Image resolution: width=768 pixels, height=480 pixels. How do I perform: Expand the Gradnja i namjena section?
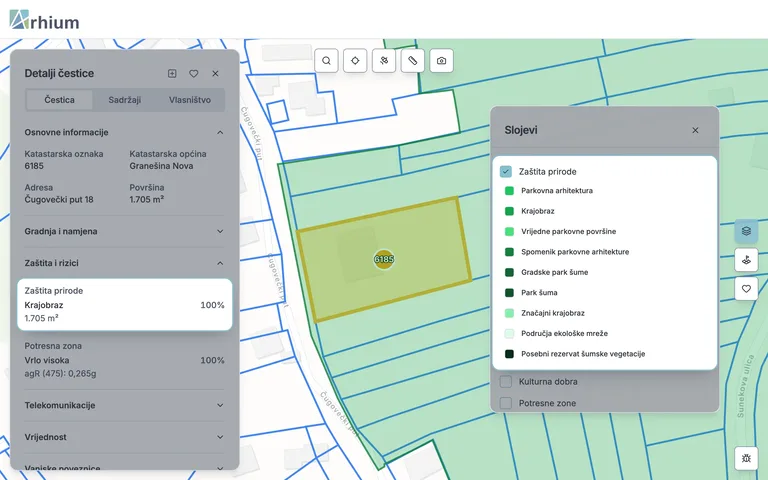click(124, 231)
